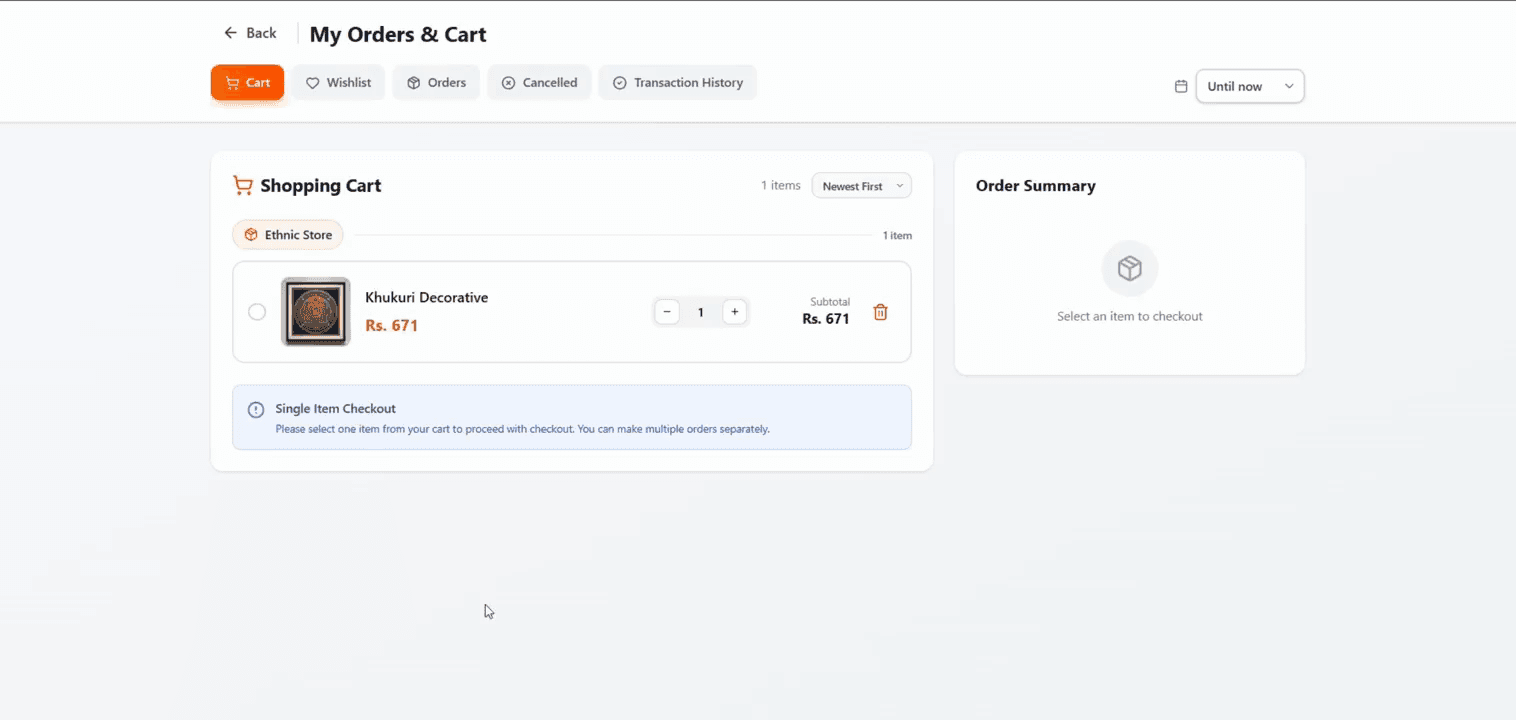Click the Khukuri Decorative product name

(x=426, y=298)
